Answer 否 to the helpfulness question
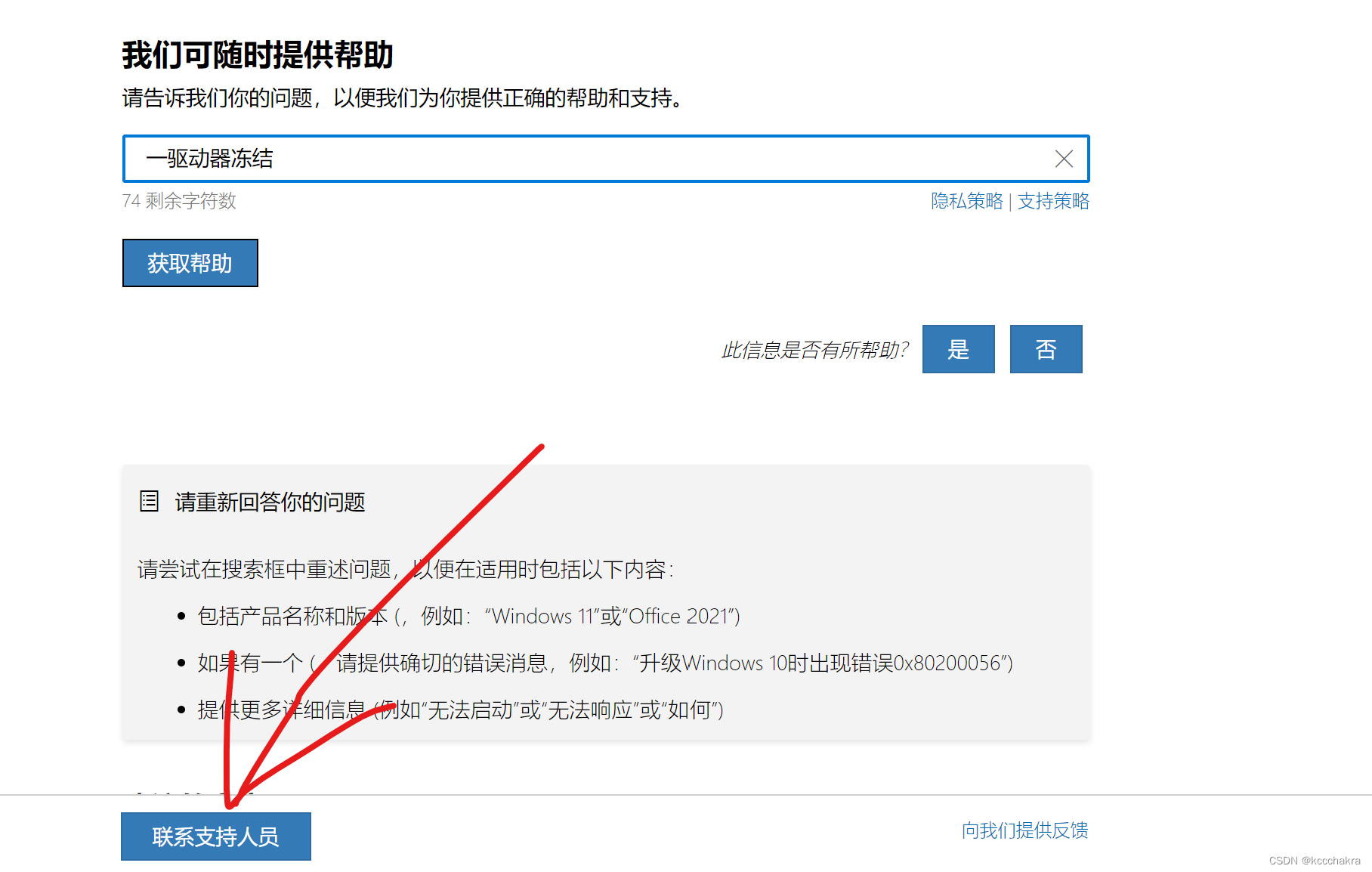The width and height of the screenshot is (1372, 872). click(1046, 349)
